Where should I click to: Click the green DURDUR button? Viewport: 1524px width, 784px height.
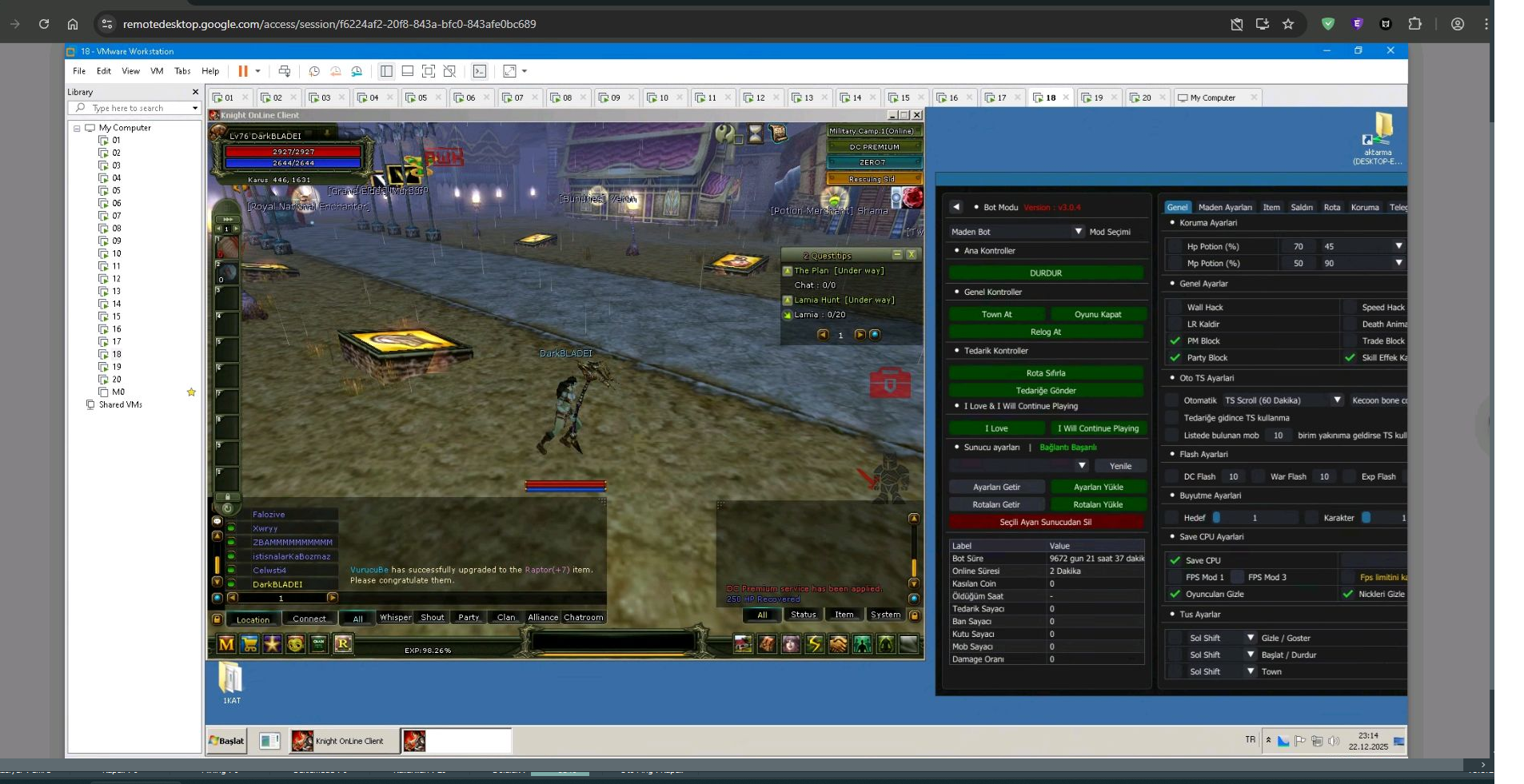1046,273
